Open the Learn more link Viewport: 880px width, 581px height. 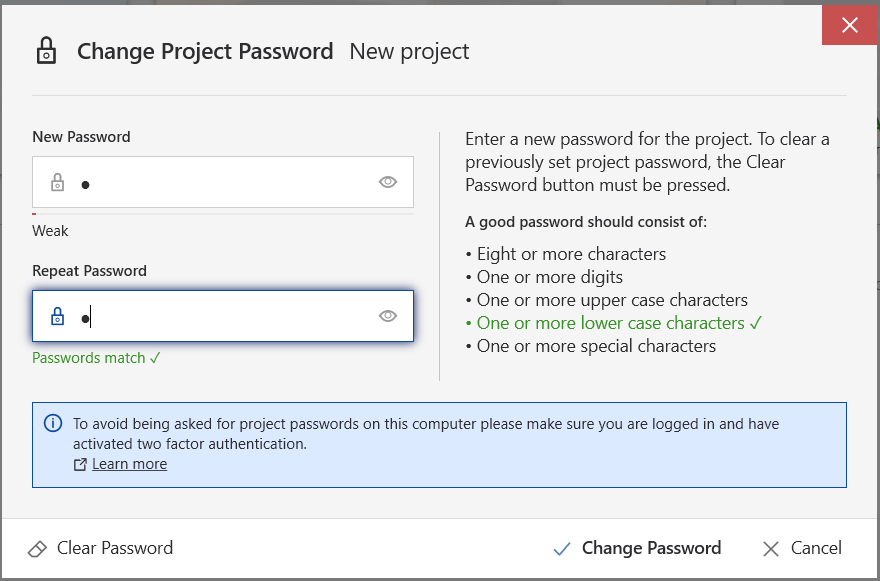[130, 464]
